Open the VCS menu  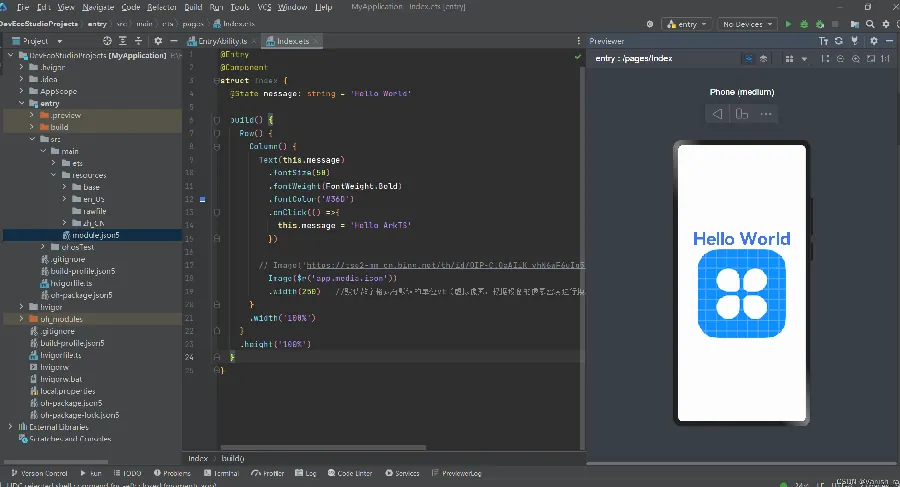[x=264, y=7]
